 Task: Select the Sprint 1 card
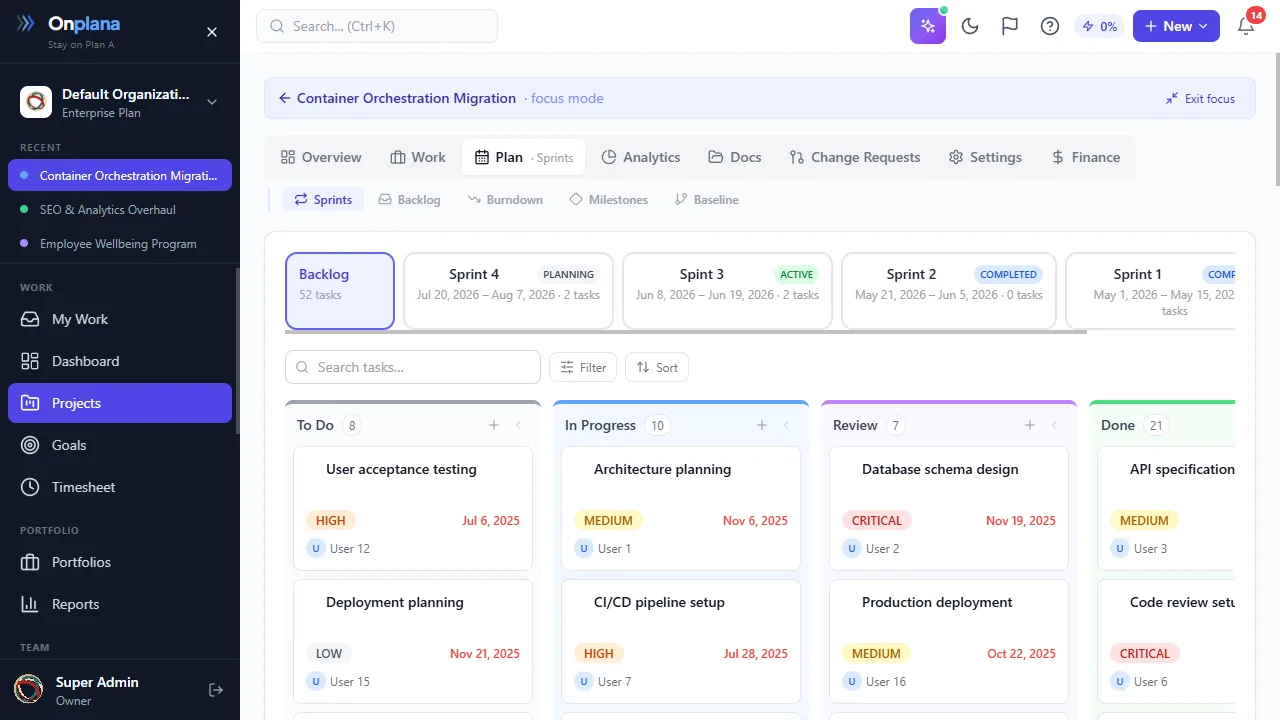[1150, 291]
